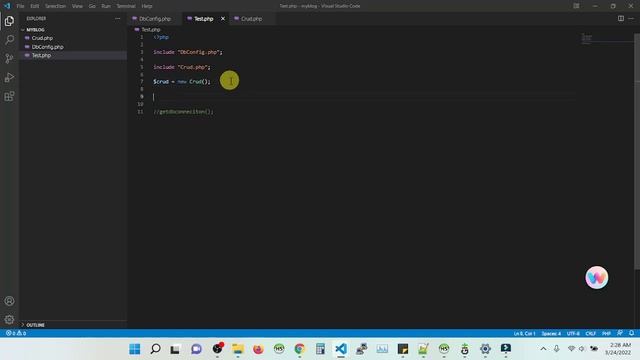The height and width of the screenshot is (360, 640).
Task: Click the Visual Studio Code taskbar icon
Action: pyautogui.click(x=341, y=349)
